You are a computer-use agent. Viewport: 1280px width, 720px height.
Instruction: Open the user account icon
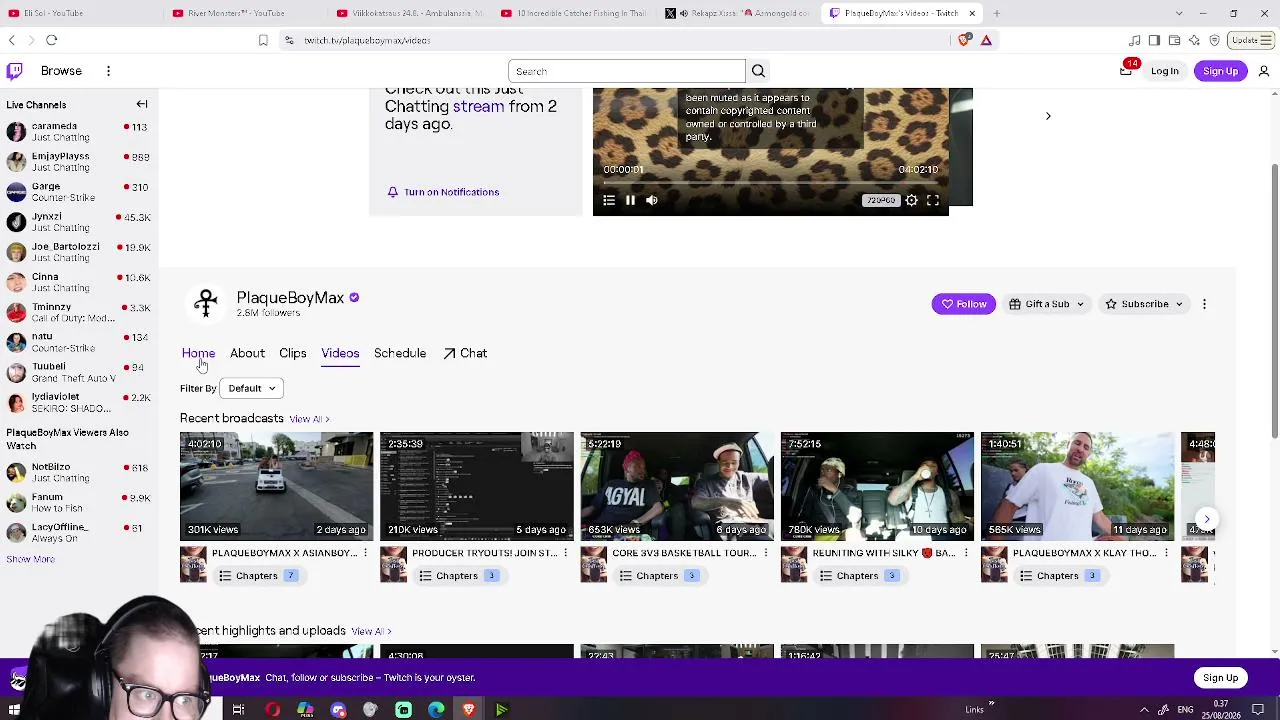[1264, 71]
